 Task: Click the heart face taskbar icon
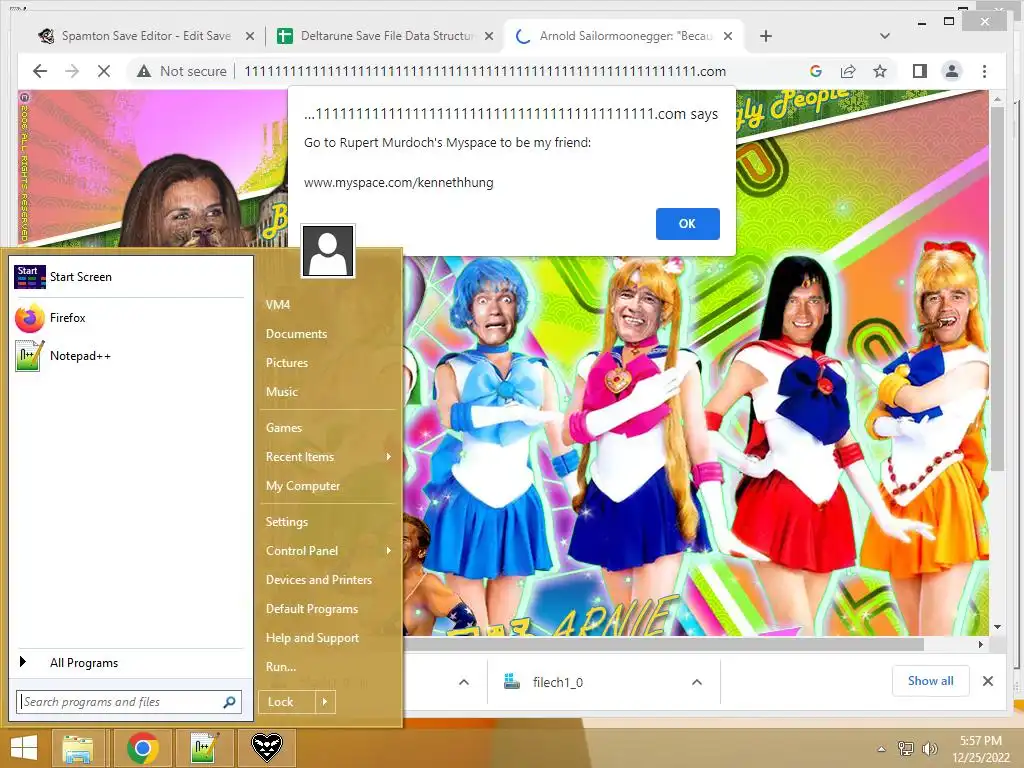(x=266, y=748)
